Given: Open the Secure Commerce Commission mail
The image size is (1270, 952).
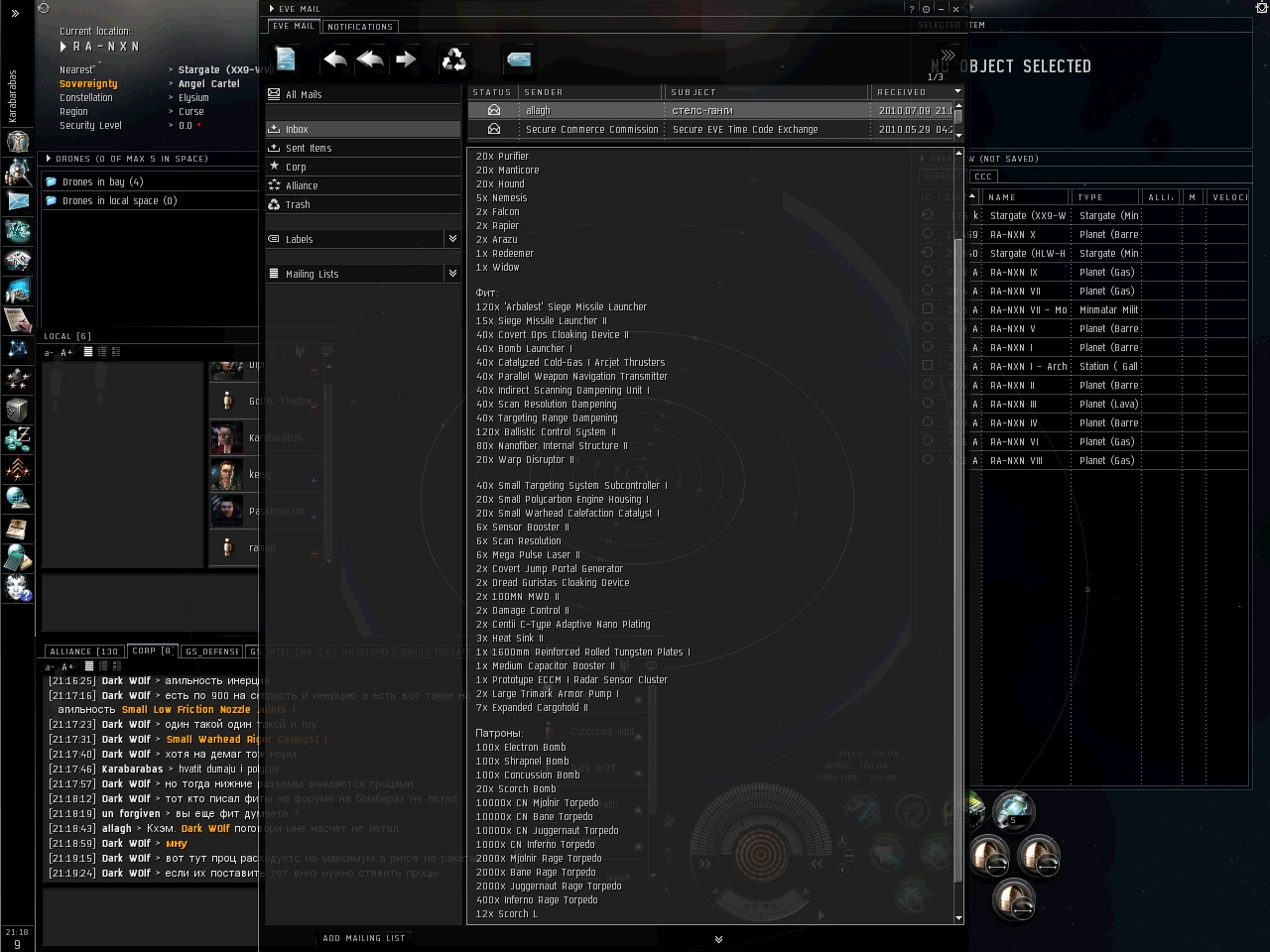Looking at the screenshot, I should pyautogui.click(x=710, y=129).
